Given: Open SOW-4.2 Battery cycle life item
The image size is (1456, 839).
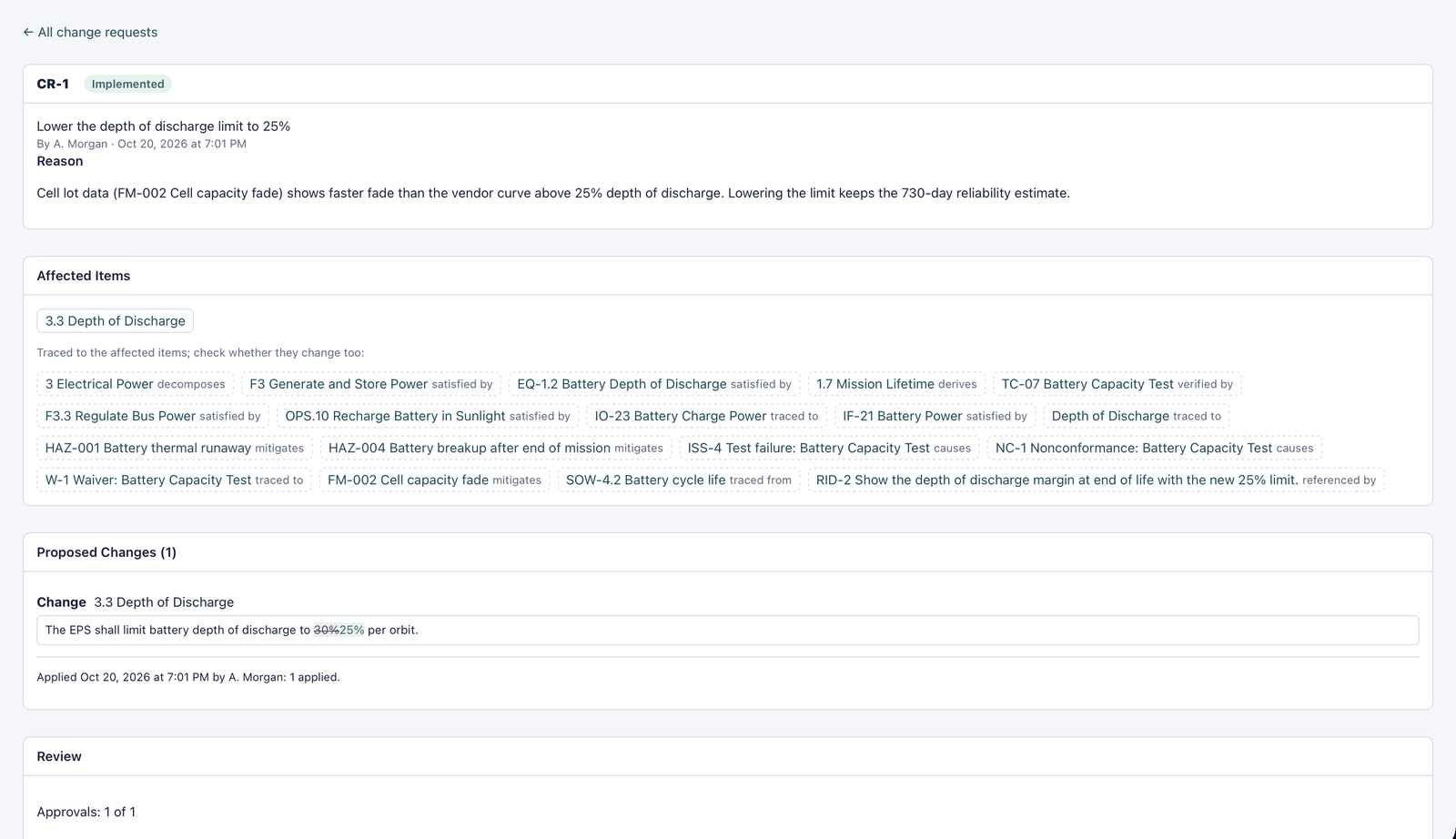Looking at the screenshot, I should point(679,480).
